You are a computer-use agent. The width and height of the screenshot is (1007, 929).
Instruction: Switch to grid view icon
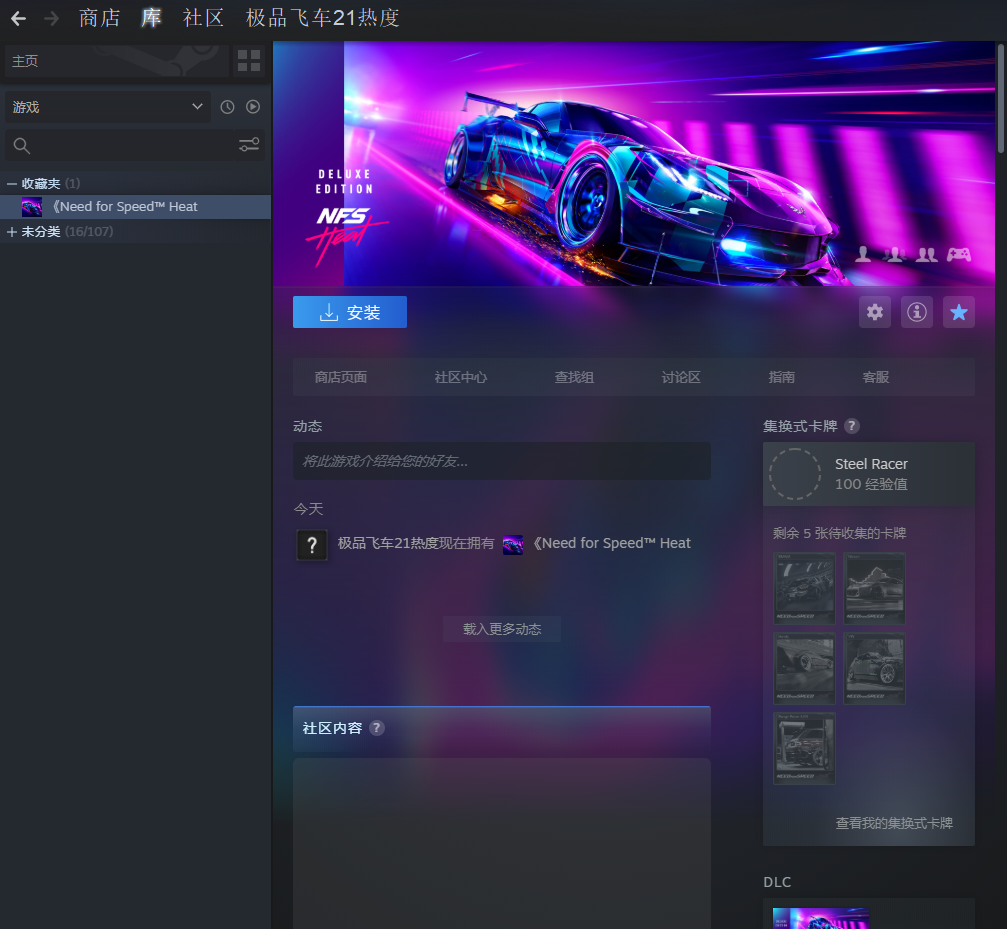pyautogui.click(x=249, y=61)
